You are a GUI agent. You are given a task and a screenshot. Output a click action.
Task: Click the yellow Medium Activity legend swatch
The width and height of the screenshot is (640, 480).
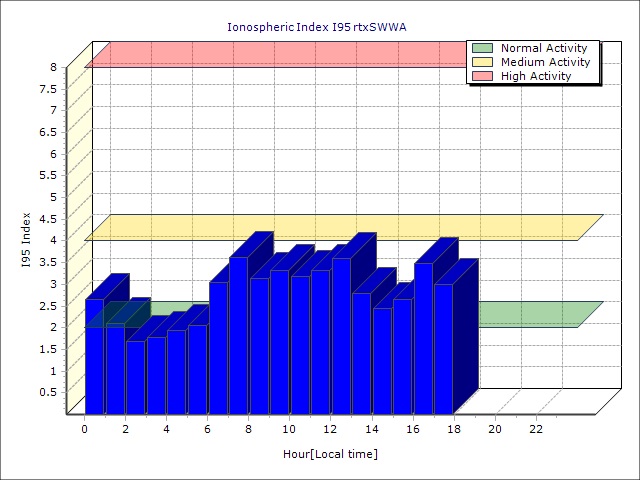[482, 62]
